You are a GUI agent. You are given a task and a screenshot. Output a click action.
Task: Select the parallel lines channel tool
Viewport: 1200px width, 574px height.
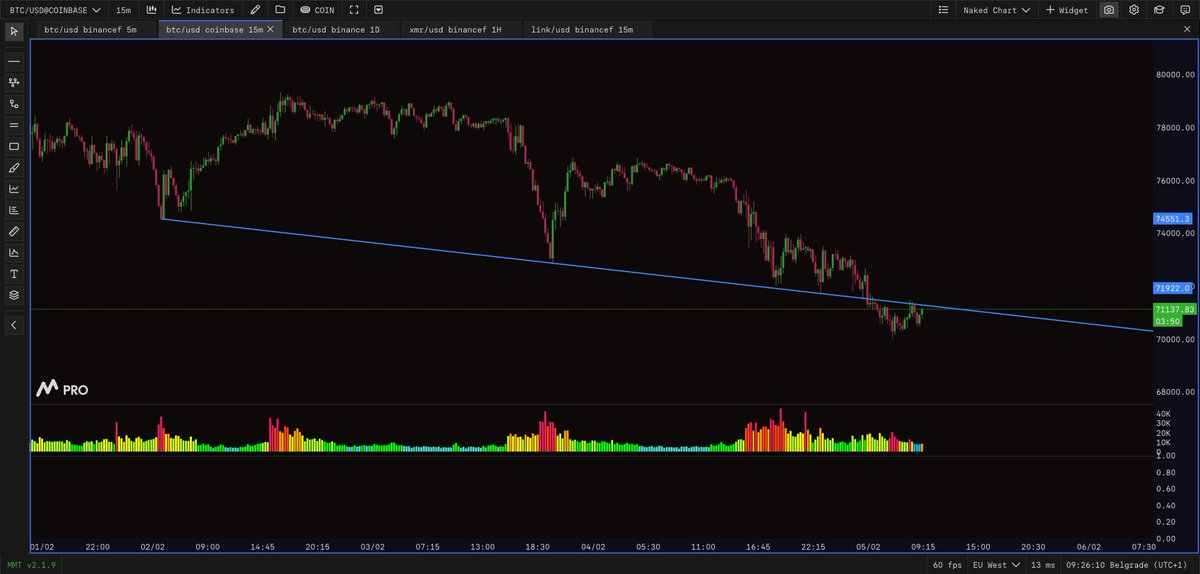pos(14,125)
